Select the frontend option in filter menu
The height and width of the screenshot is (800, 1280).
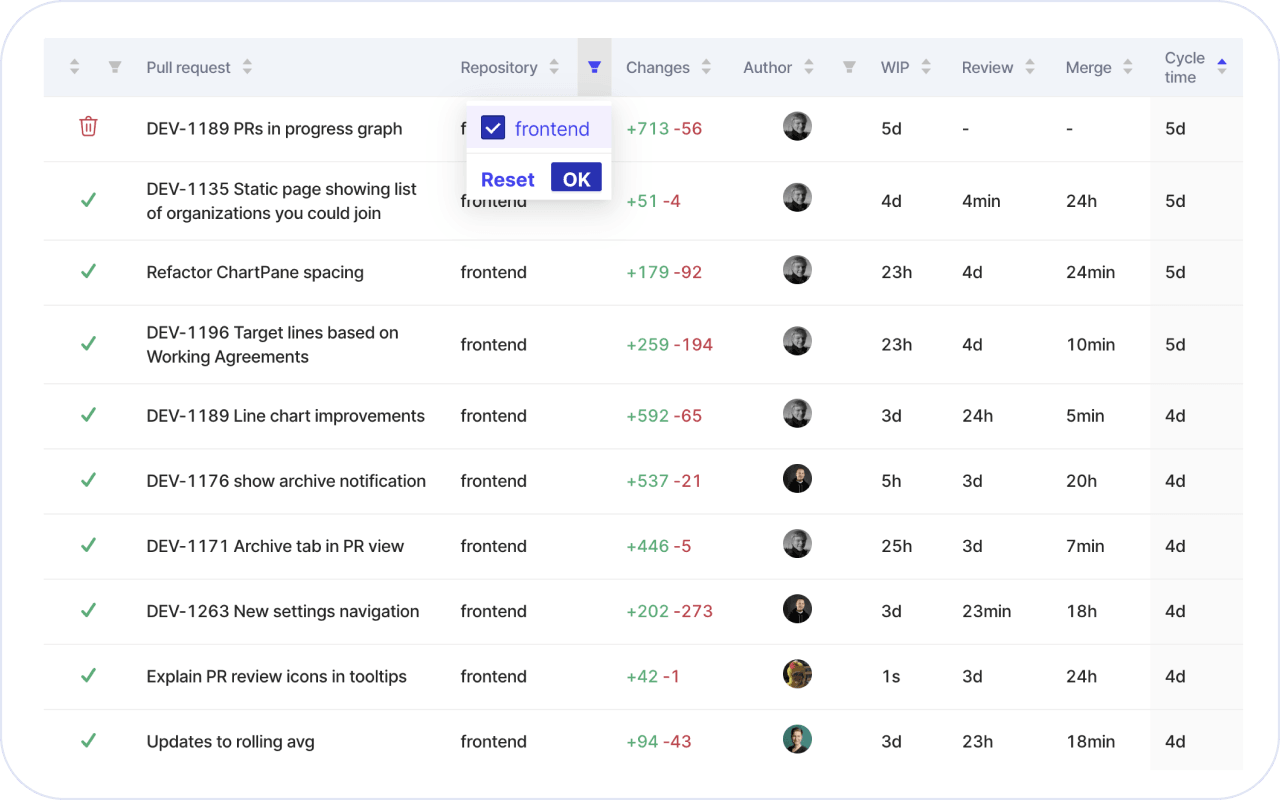pyautogui.click(x=552, y=128)
